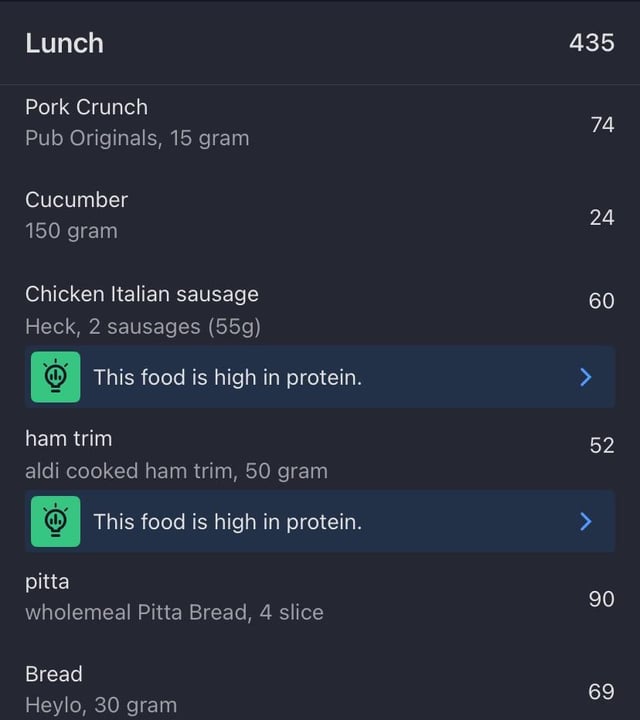640x720 pixels.
Task: Tap the 'Heck, 2 sausages (55g)' serving text
Action: [x=143, y=327]
